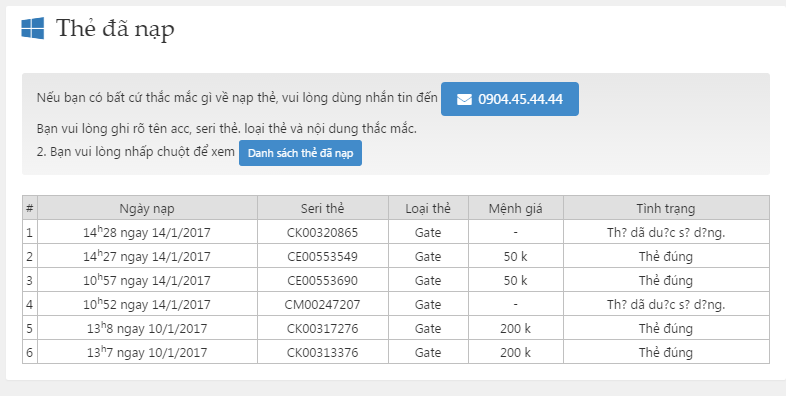
Task: Click the Mệnh giá column header
Action: (x=516, y=208)
